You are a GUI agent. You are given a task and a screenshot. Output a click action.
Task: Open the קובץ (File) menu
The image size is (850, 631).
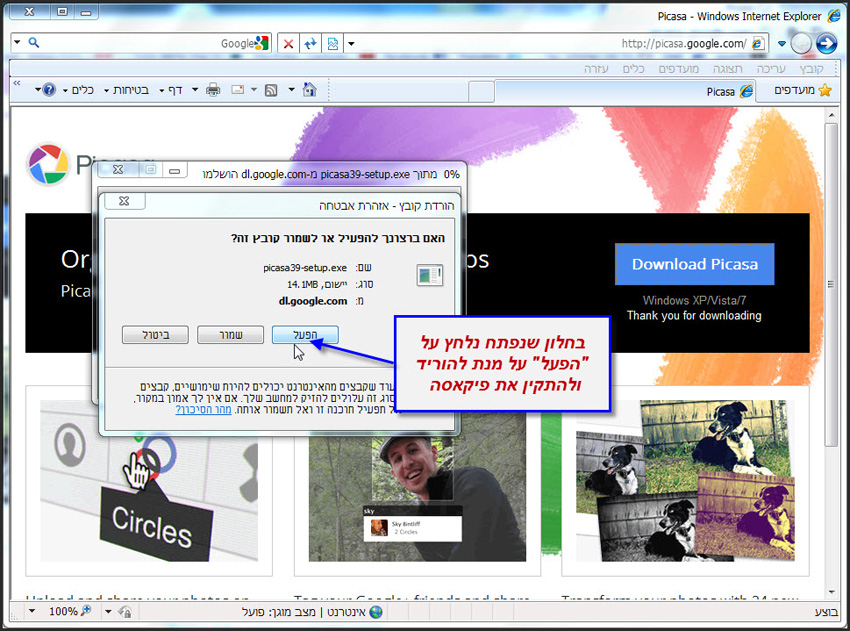[812, 69]
